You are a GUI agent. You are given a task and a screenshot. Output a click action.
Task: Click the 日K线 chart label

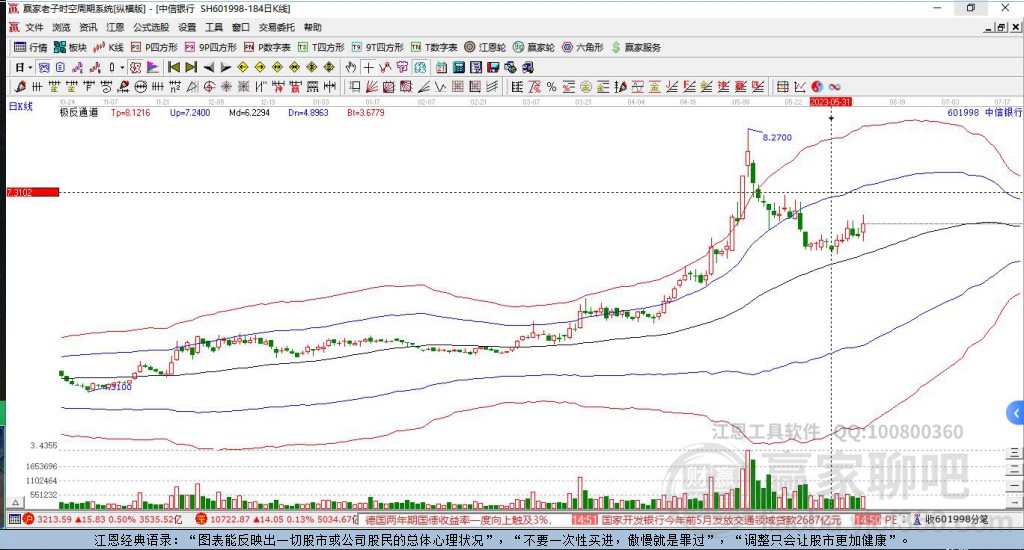click(x=20, y=106)
